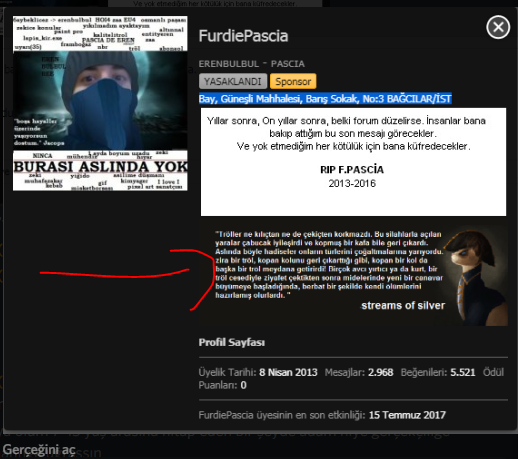The width and height of the screenshot is (518, 459).
Task: Click the ERENBULBUL - PASCIA user title
Action: click(x=252, y=64)
